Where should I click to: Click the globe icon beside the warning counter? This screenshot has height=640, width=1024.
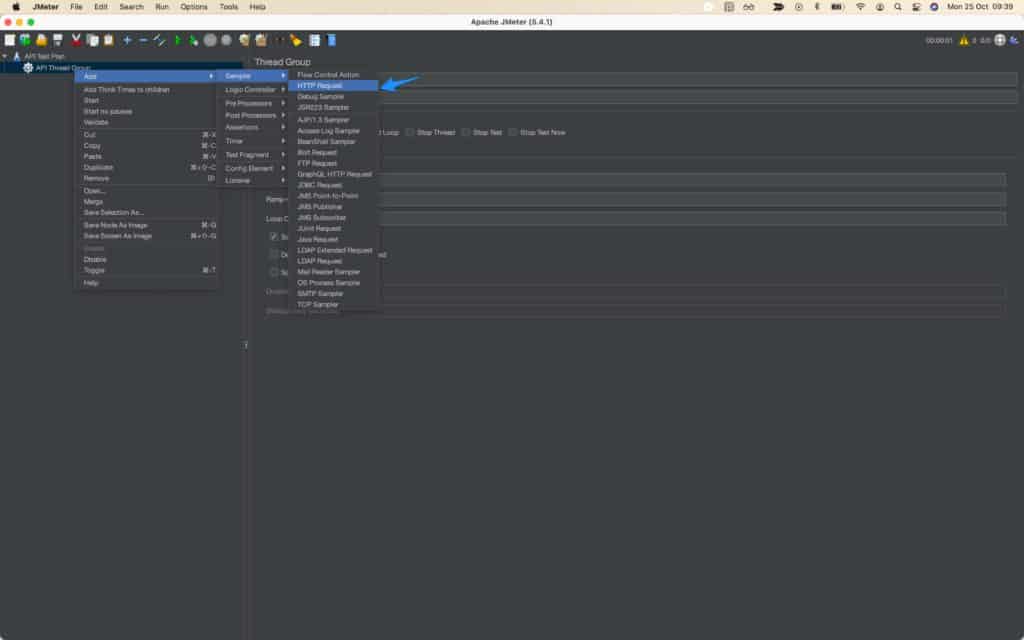point(1000,40)
